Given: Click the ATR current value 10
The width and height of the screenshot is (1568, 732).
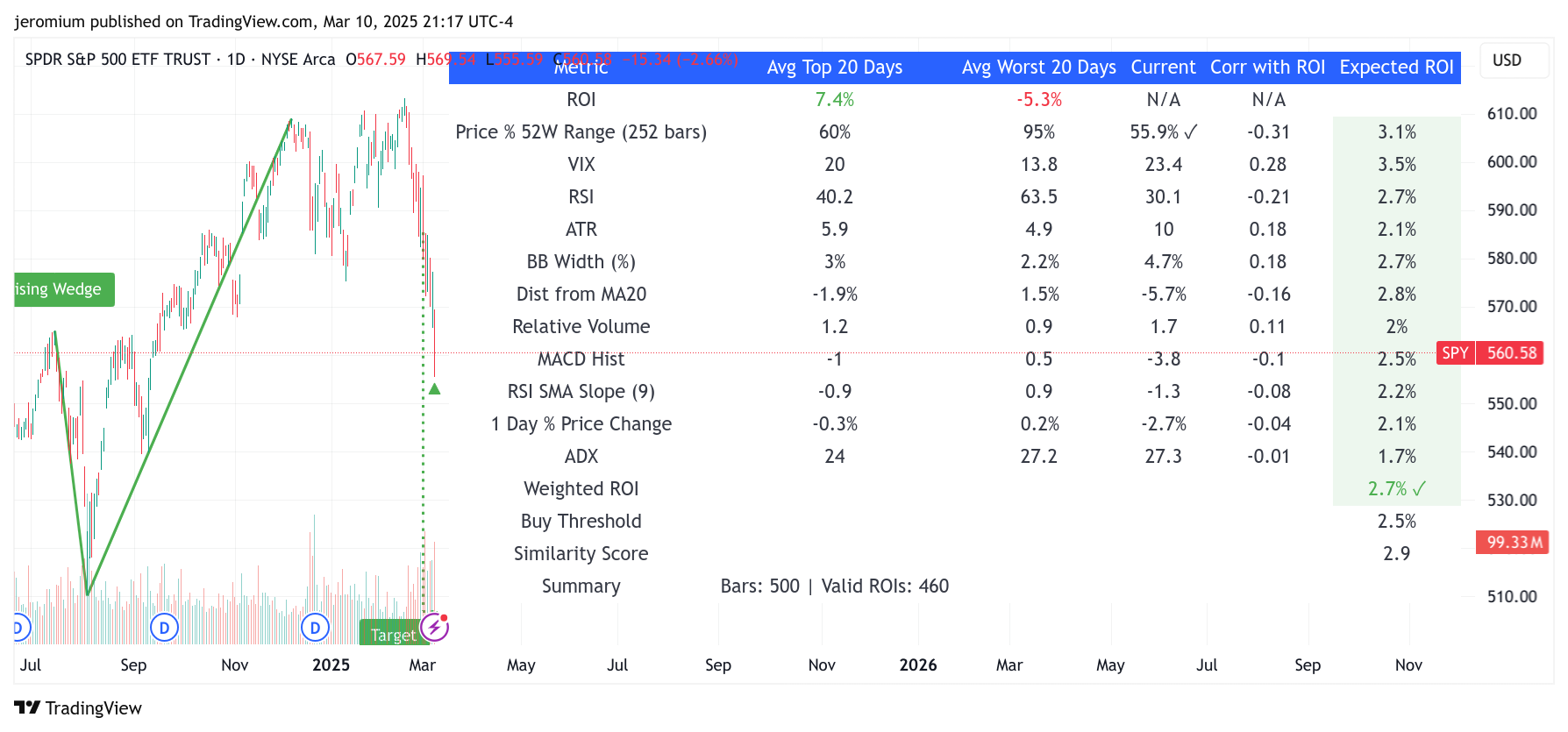Looking at the screenshot, I should (1163, 230).
